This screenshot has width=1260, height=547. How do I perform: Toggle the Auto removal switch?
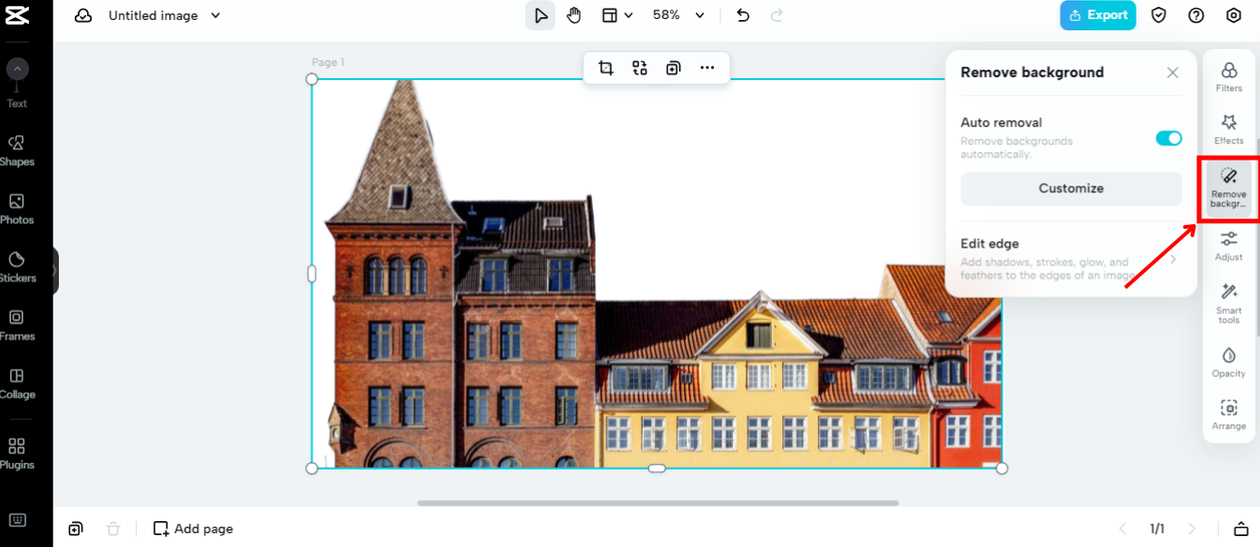click(1169, 138)
